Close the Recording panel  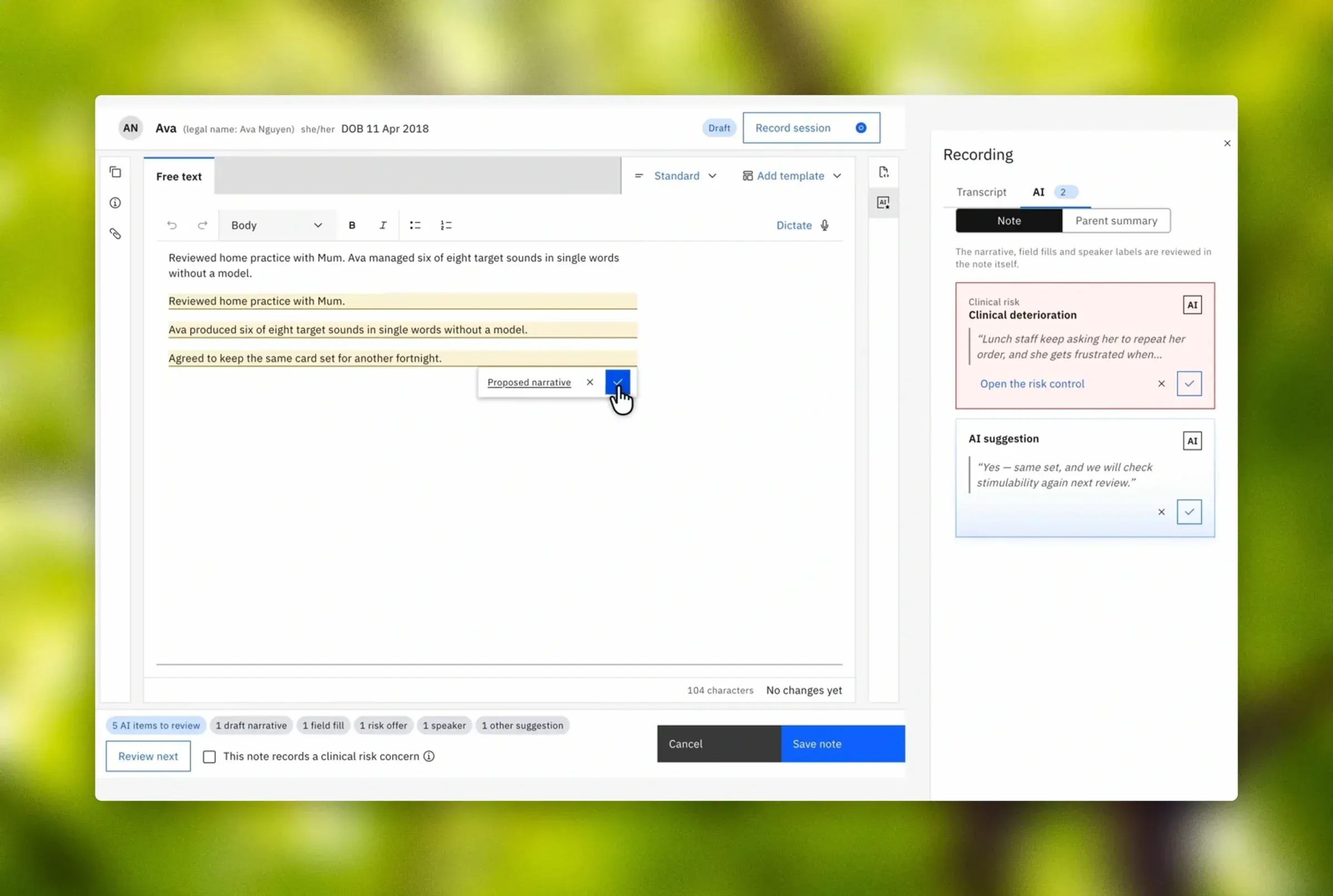pos(1227,143)
